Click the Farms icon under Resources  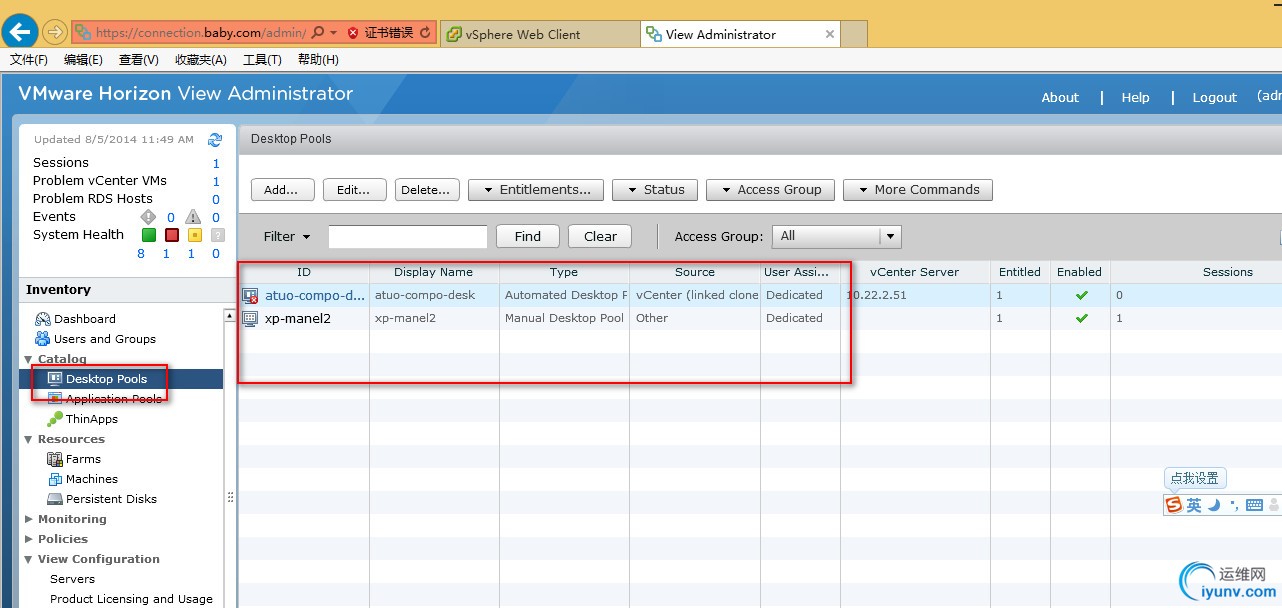[x=55, y=459]
